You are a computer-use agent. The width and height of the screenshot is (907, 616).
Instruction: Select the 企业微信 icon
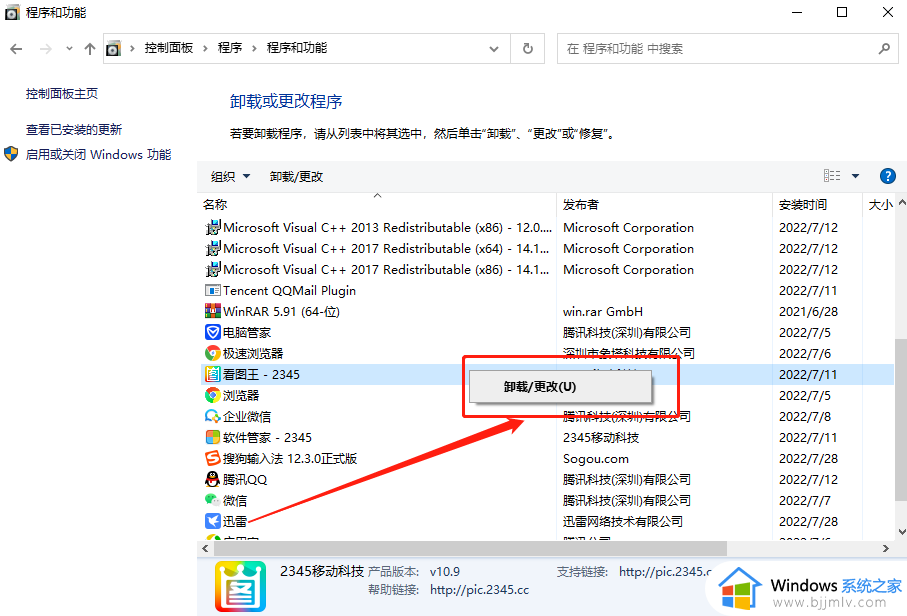(x=213, y=416)
